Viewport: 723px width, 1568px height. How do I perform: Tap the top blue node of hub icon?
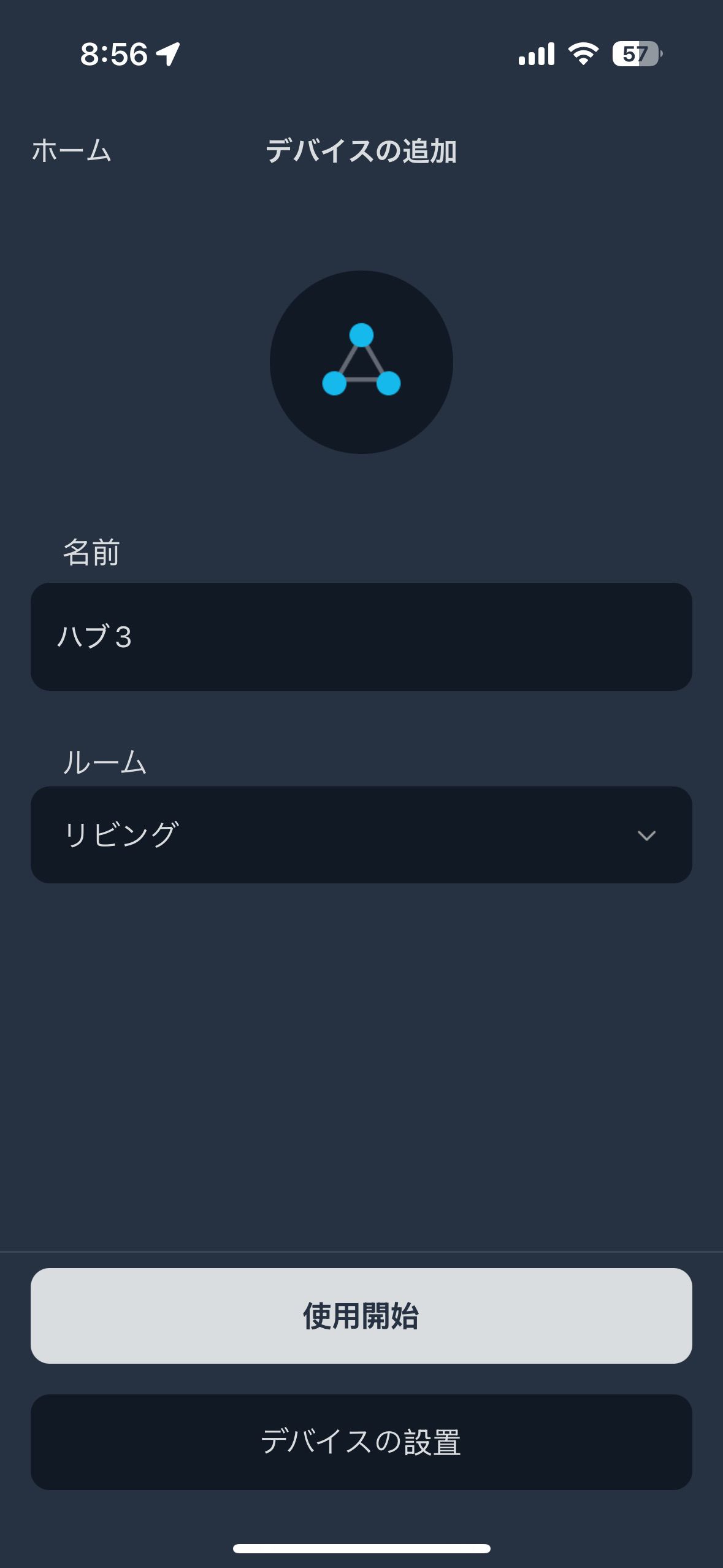coord(361,336)
